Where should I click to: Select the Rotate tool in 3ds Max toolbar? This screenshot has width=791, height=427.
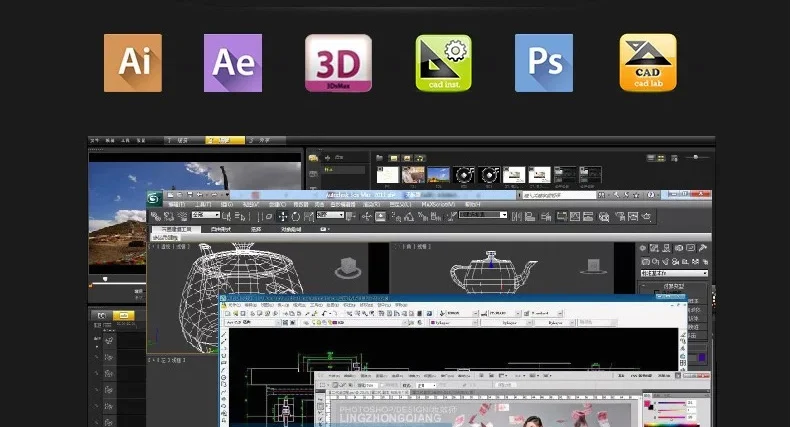click(x=296, y=217)
